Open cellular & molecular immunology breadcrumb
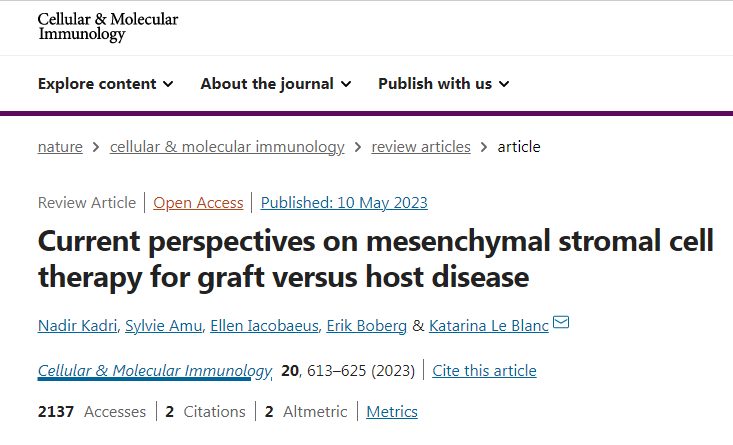The image size is (733, 445). (227, 147)
